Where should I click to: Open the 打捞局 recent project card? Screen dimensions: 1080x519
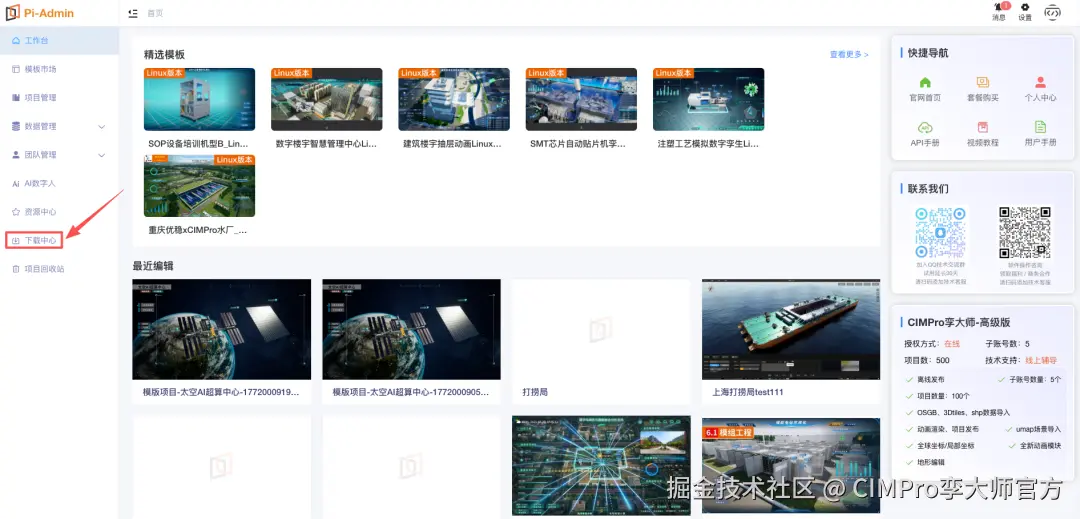point(601,341)
